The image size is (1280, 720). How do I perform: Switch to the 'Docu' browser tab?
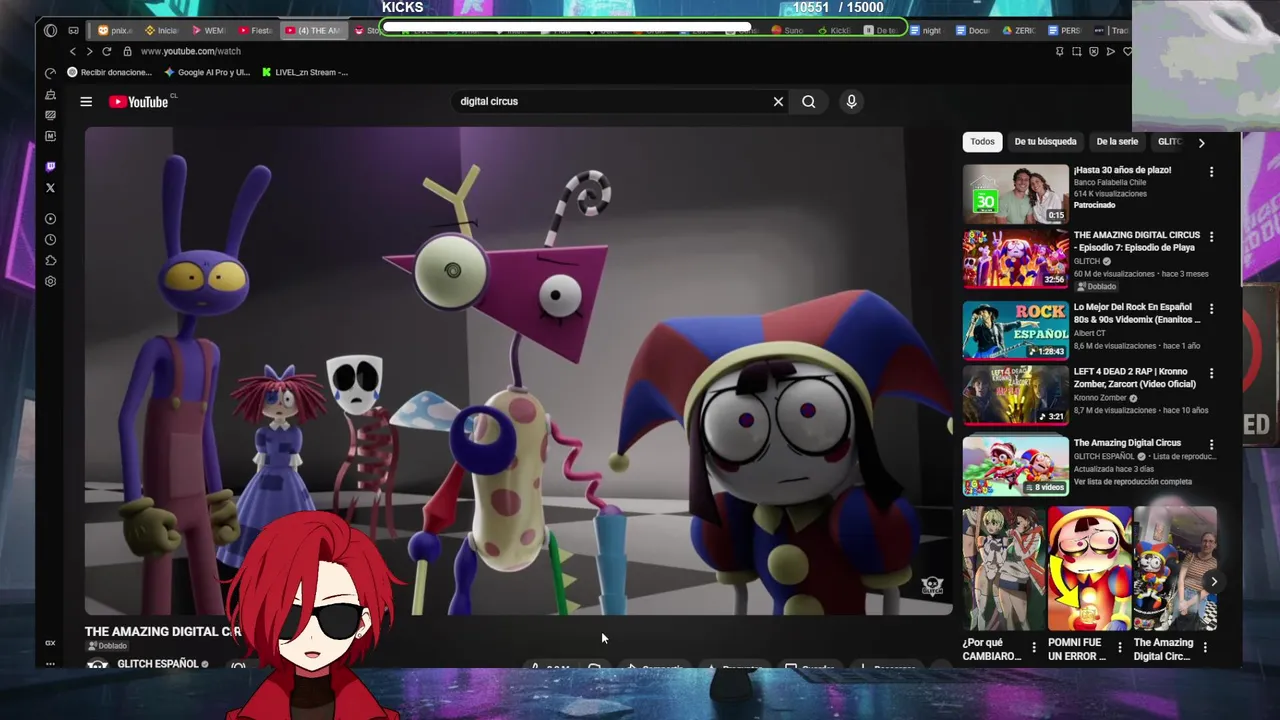point(973,30)
